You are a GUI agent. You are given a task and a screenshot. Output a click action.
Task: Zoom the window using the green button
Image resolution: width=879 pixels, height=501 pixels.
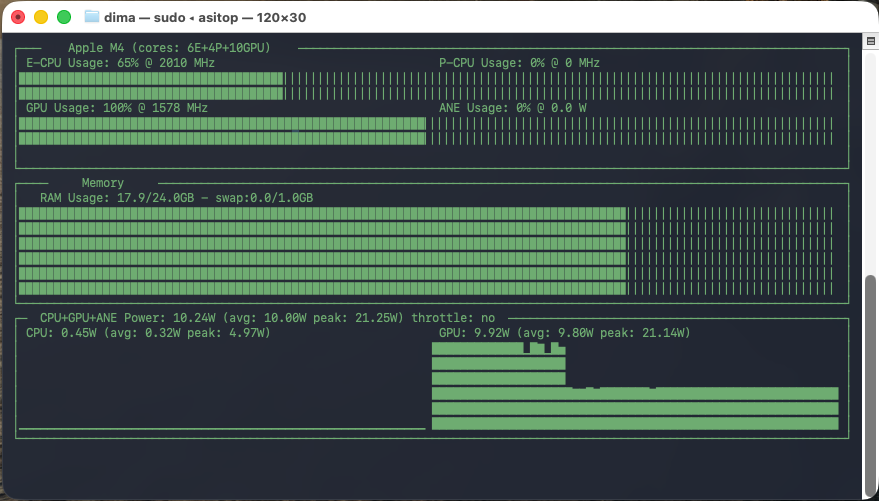[63, 17]
